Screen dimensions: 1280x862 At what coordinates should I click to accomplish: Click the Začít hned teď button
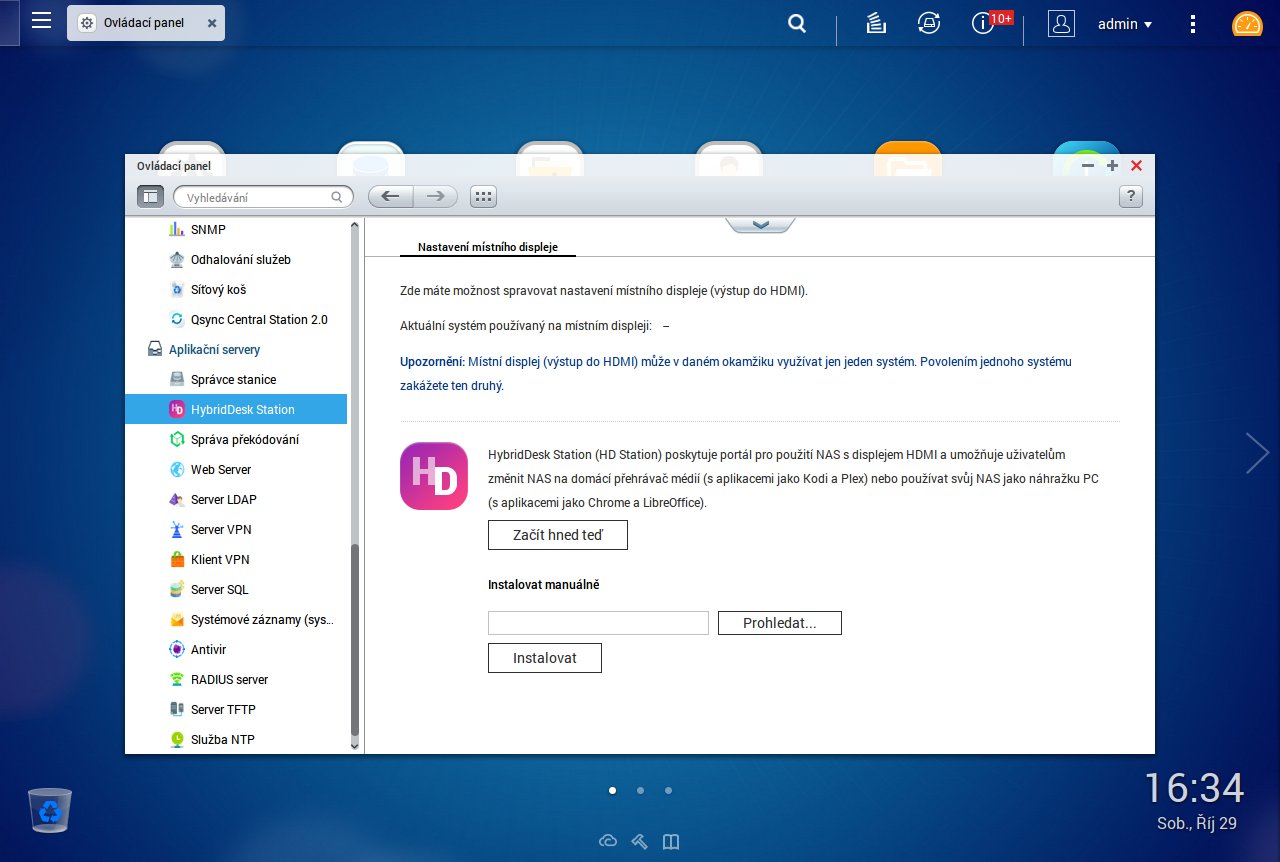(x=557, y=535)
